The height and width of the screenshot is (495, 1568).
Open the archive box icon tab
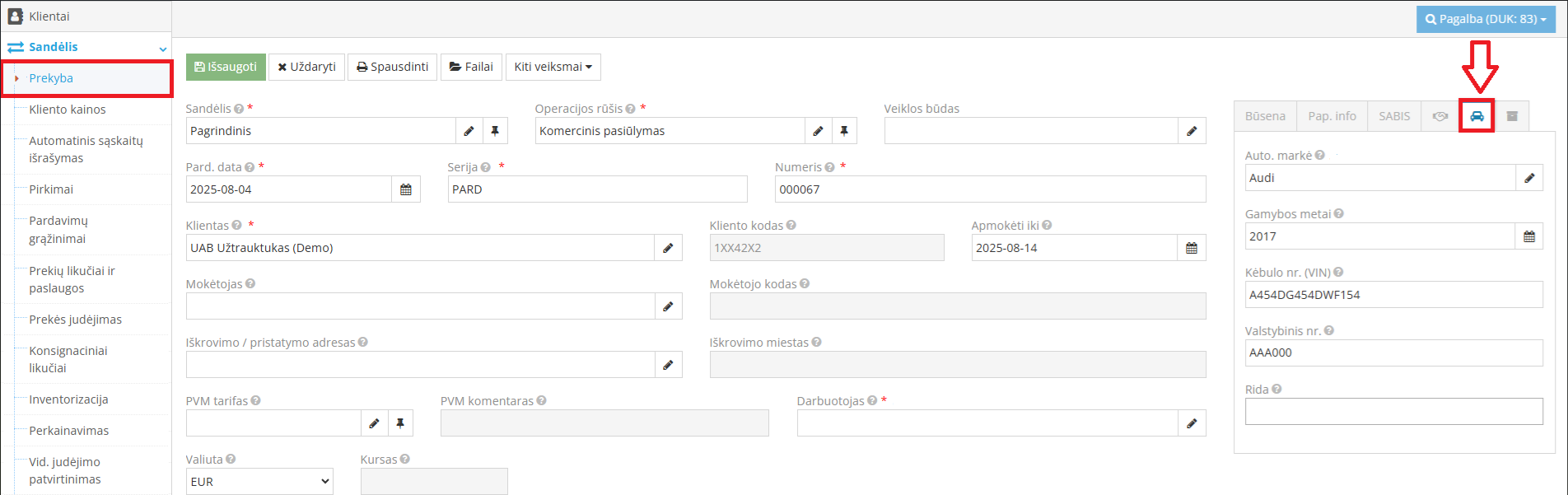tap(1512, 116)
